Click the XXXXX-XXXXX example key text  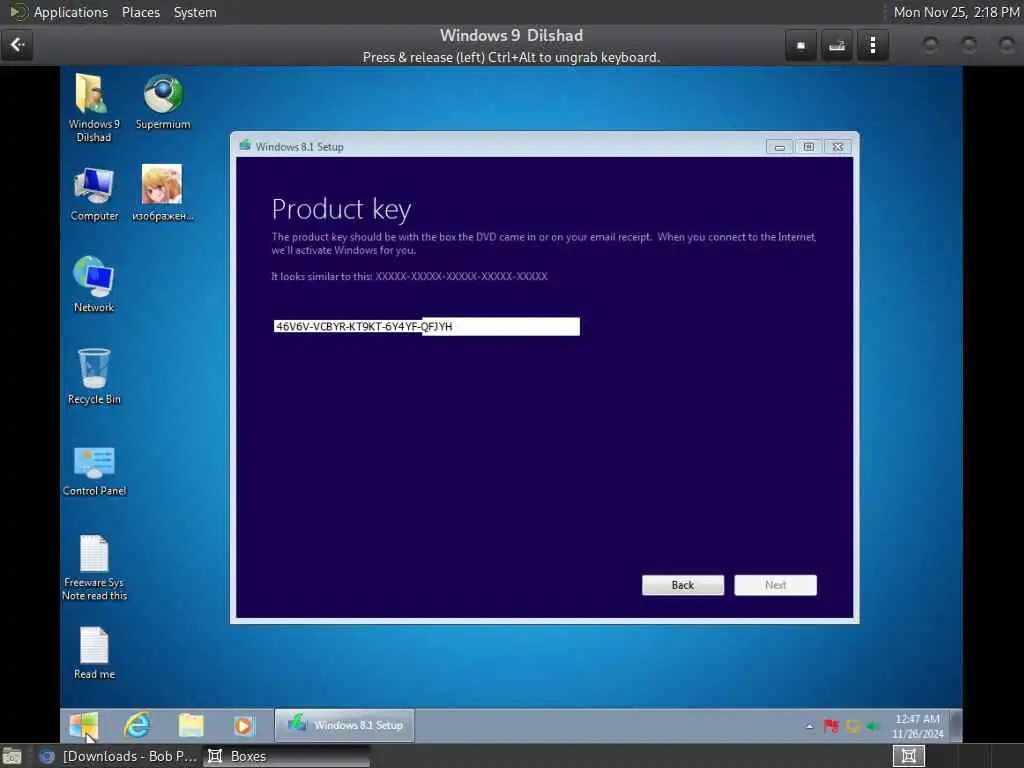click(x=461, y=276)
